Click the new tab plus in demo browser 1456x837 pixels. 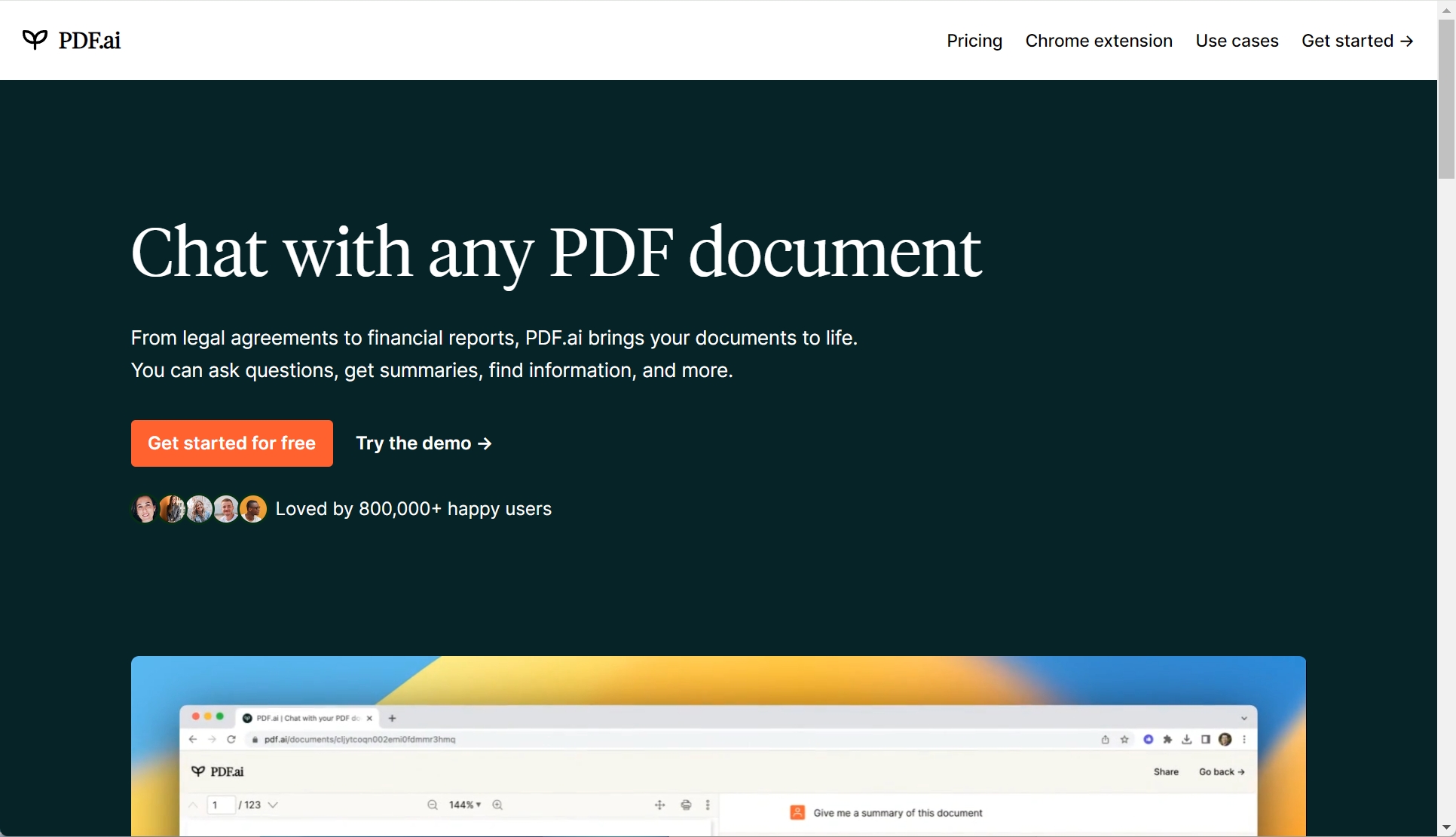coord(392,719)
